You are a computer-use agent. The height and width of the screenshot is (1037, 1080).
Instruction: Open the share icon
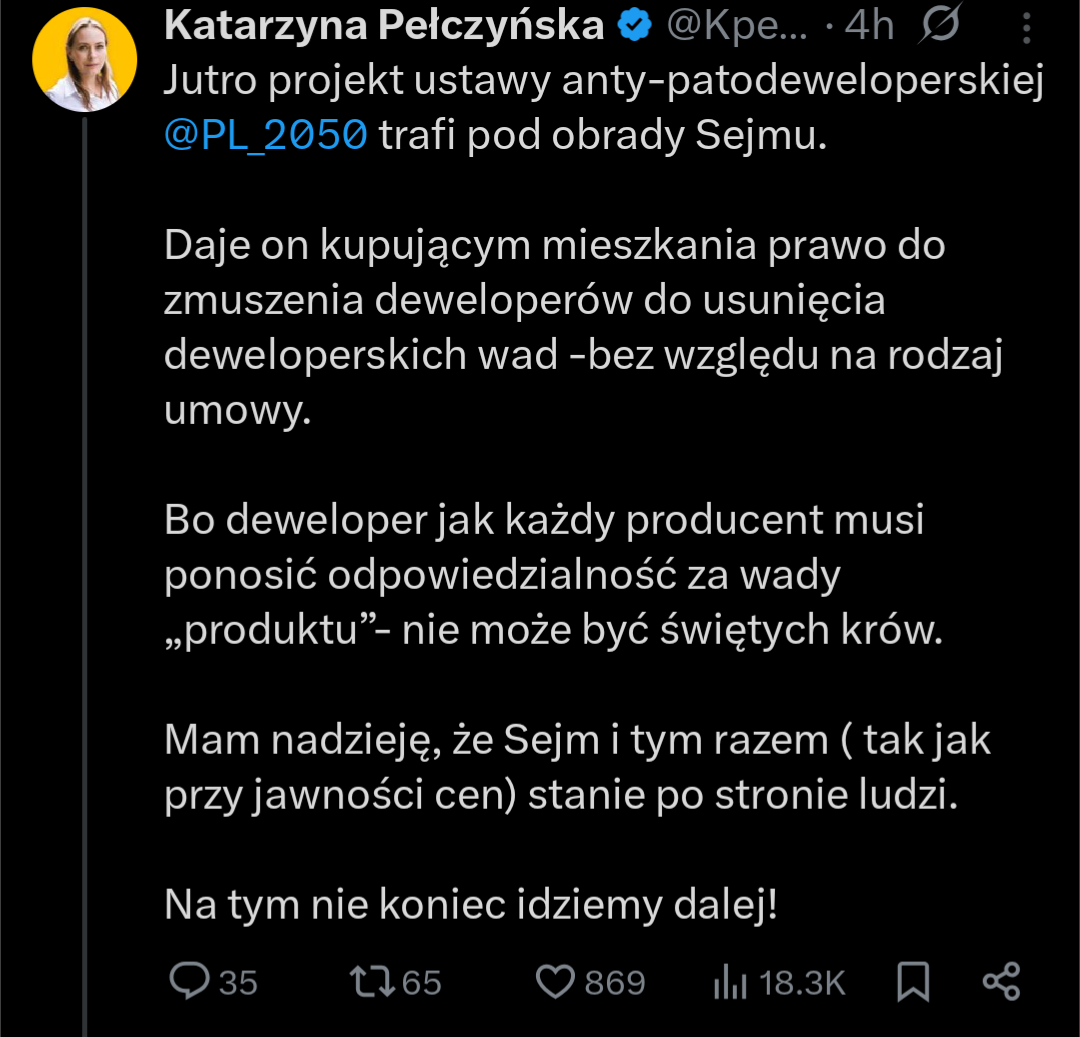[1001, 982]
